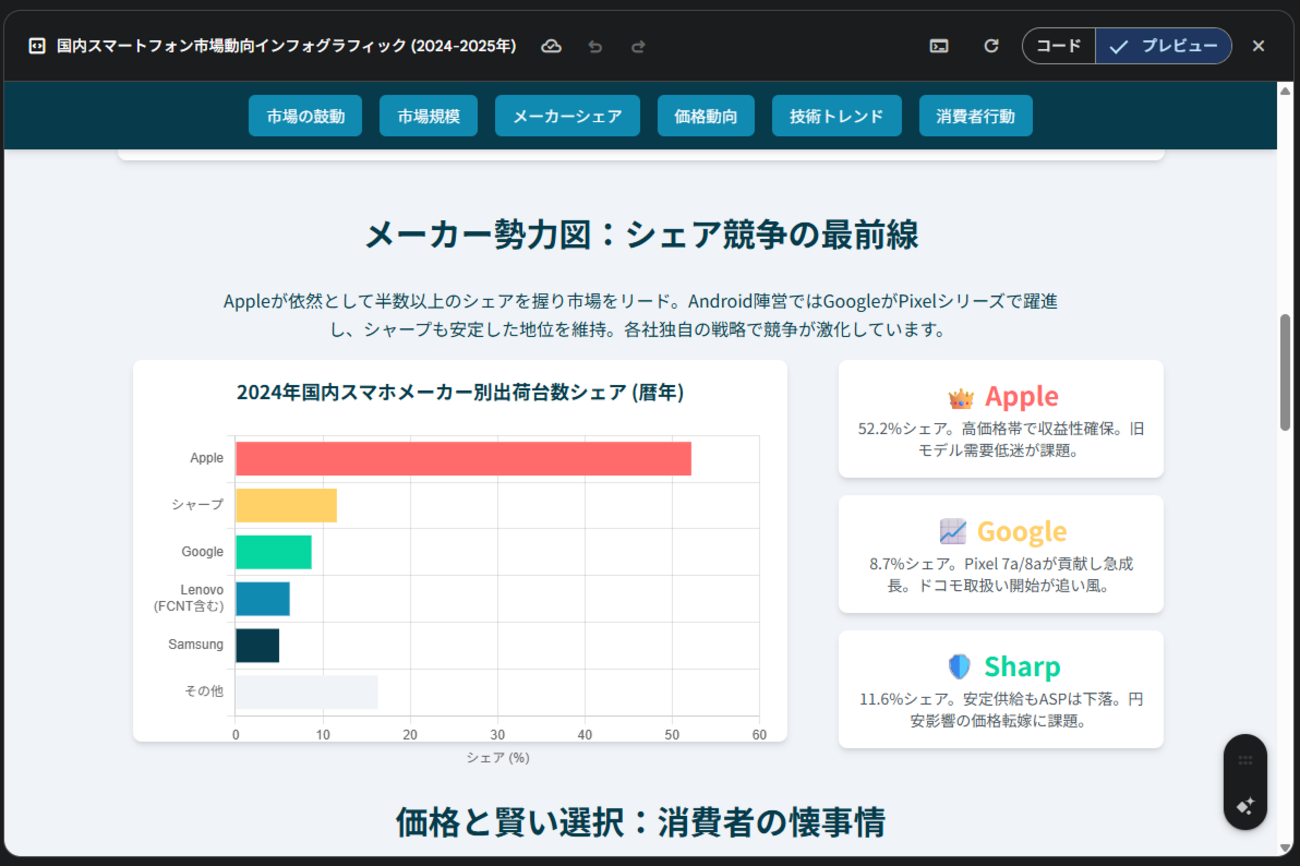The image size is (1300, 866).
Task: Click the Apple card's 52.2%シェア description
Action: pyautogui.click(x=1001, y=440)
